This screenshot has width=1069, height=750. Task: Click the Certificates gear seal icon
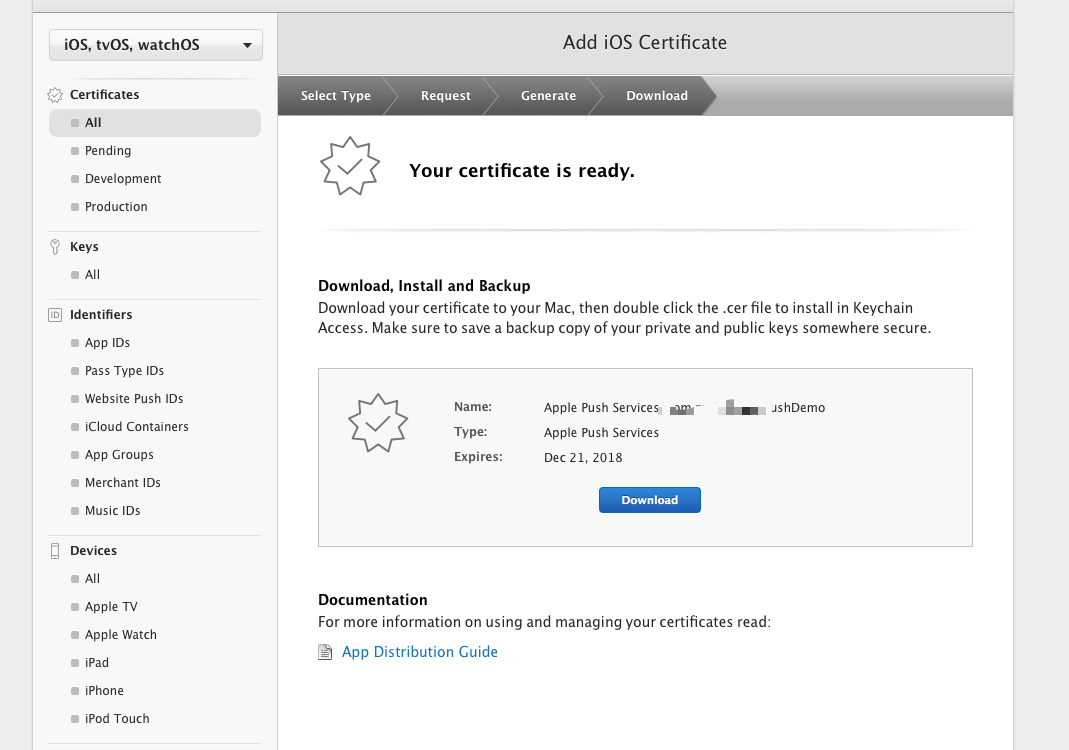[x=55, y=95]
